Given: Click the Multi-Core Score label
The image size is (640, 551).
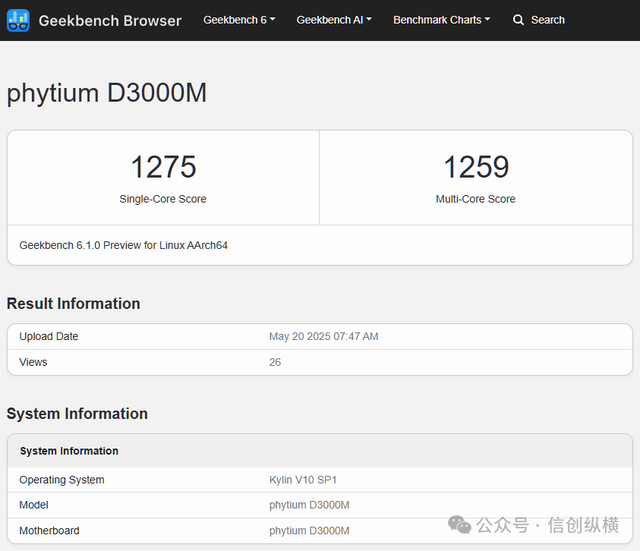Looking at the screenshot, I should point(476,199).
